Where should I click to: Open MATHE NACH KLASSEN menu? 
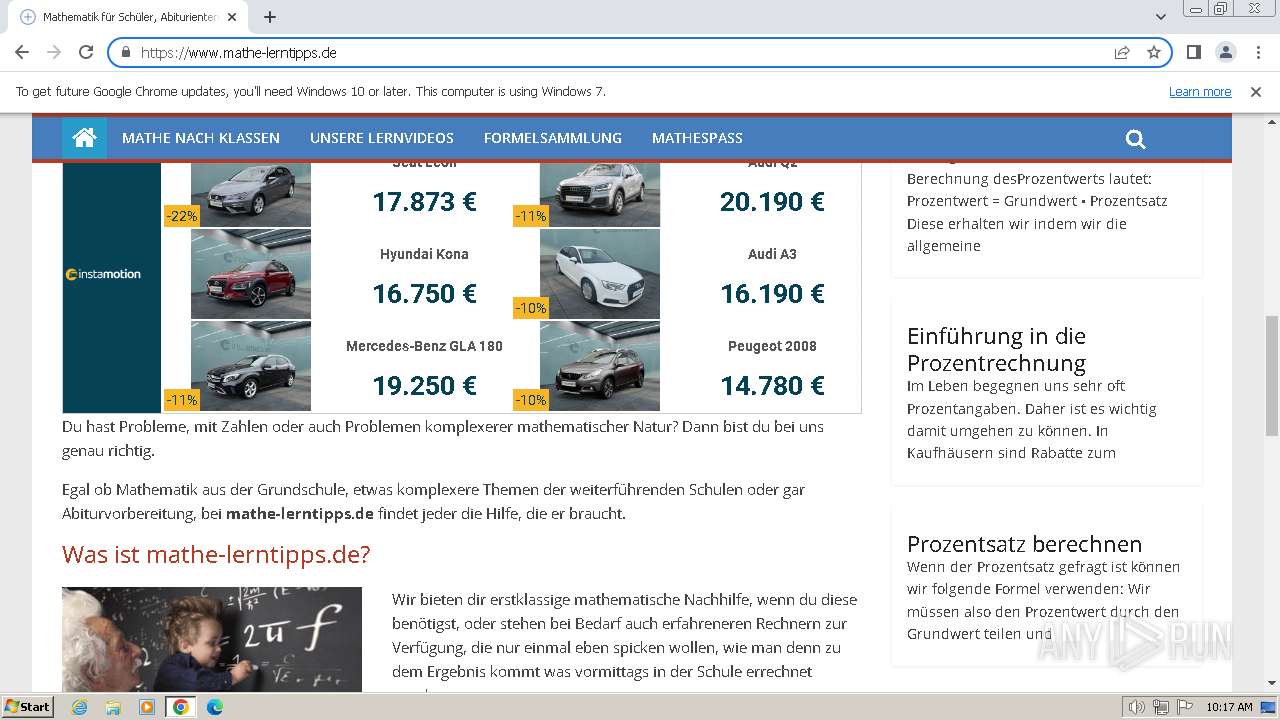tap(201, 138)
